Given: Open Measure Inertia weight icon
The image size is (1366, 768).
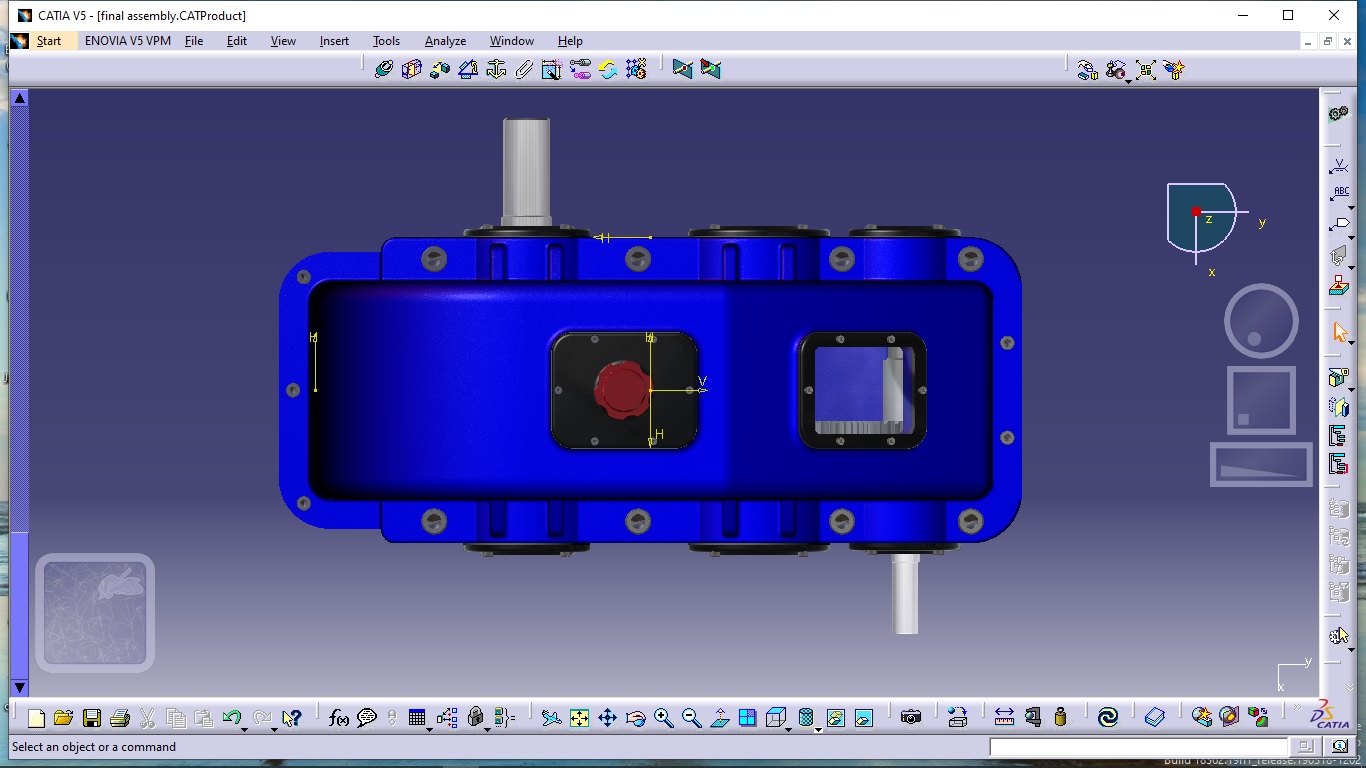Looking at the screenshot, I should tap(1060, 718).
